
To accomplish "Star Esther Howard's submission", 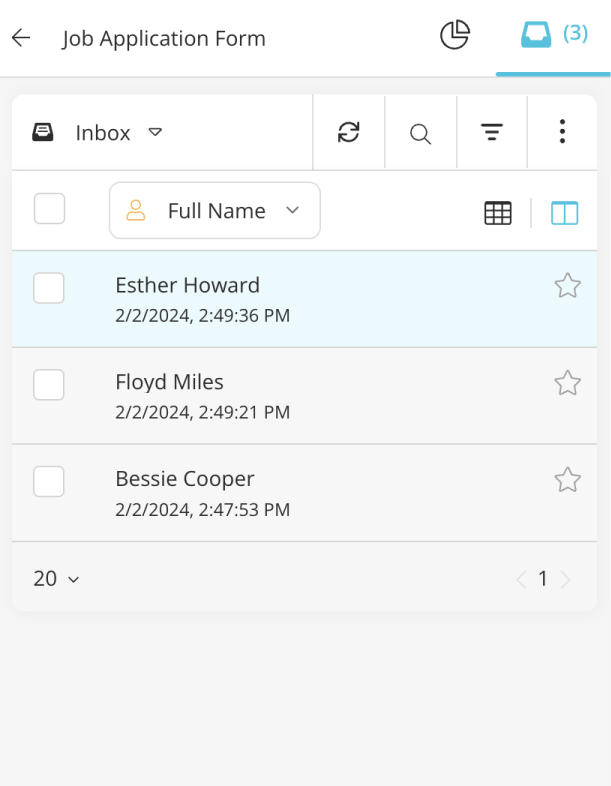I will [x=567, y=286].
